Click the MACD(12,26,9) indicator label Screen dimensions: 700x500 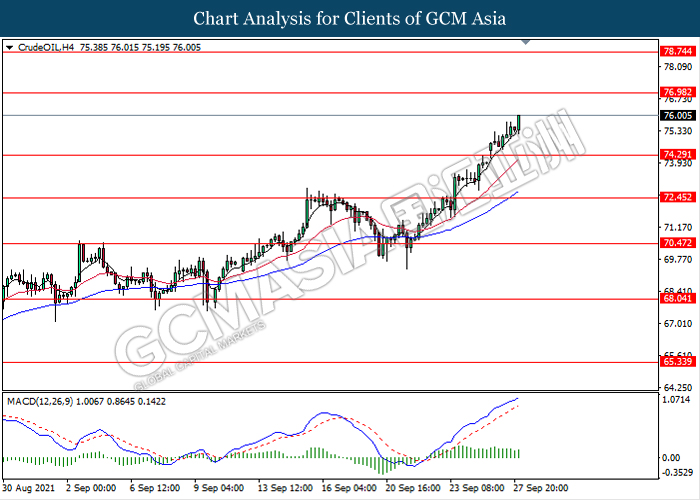pos(39,402)
